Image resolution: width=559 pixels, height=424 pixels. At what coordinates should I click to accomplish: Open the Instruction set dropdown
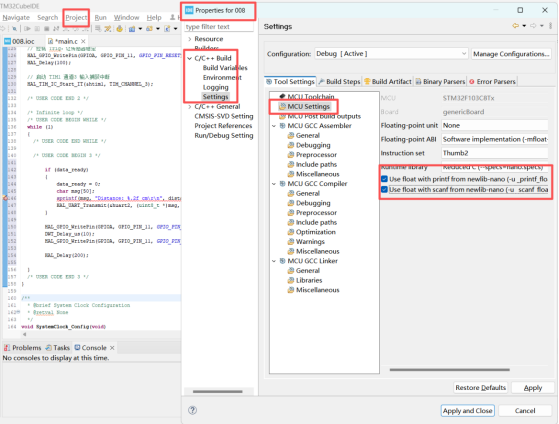coord(494,153)
